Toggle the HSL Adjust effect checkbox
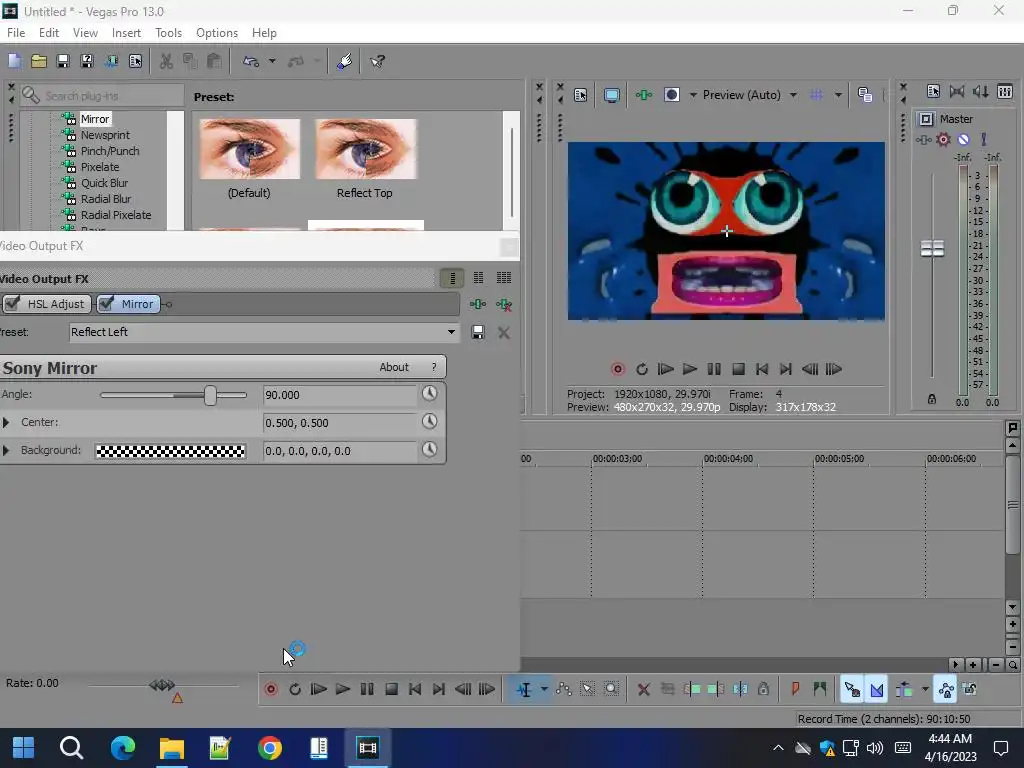 point(12,304)
